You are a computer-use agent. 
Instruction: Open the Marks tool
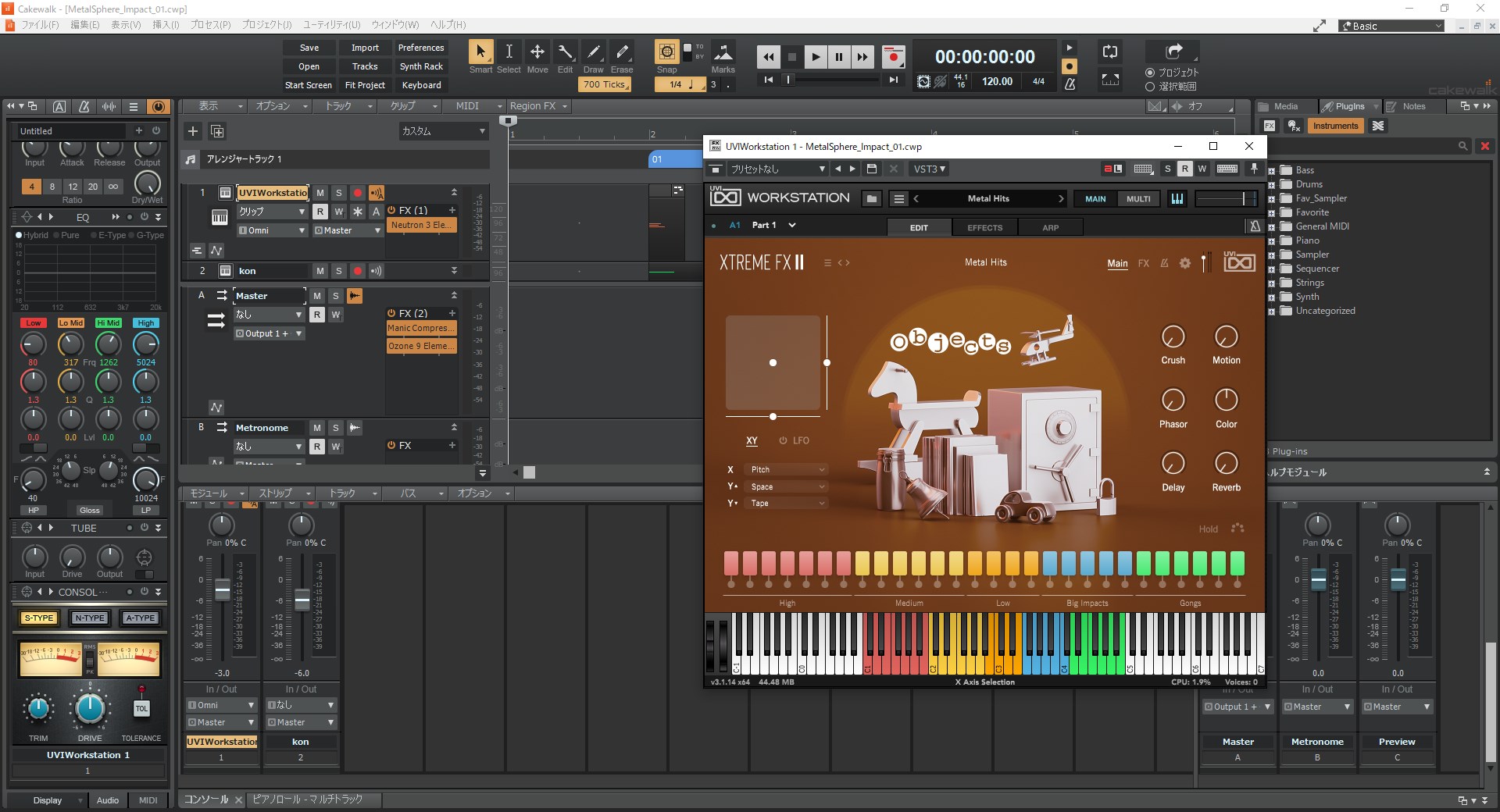(x=723, y=52)
